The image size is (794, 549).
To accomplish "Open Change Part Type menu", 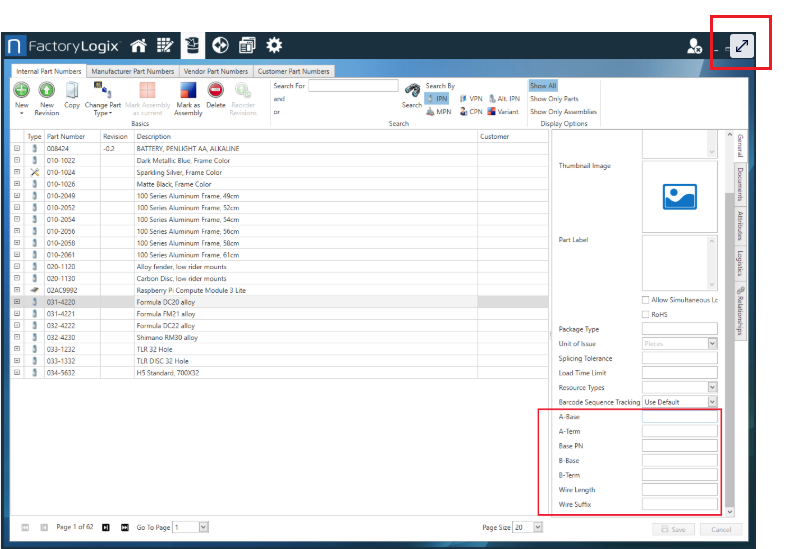I will tap(103, 98).
